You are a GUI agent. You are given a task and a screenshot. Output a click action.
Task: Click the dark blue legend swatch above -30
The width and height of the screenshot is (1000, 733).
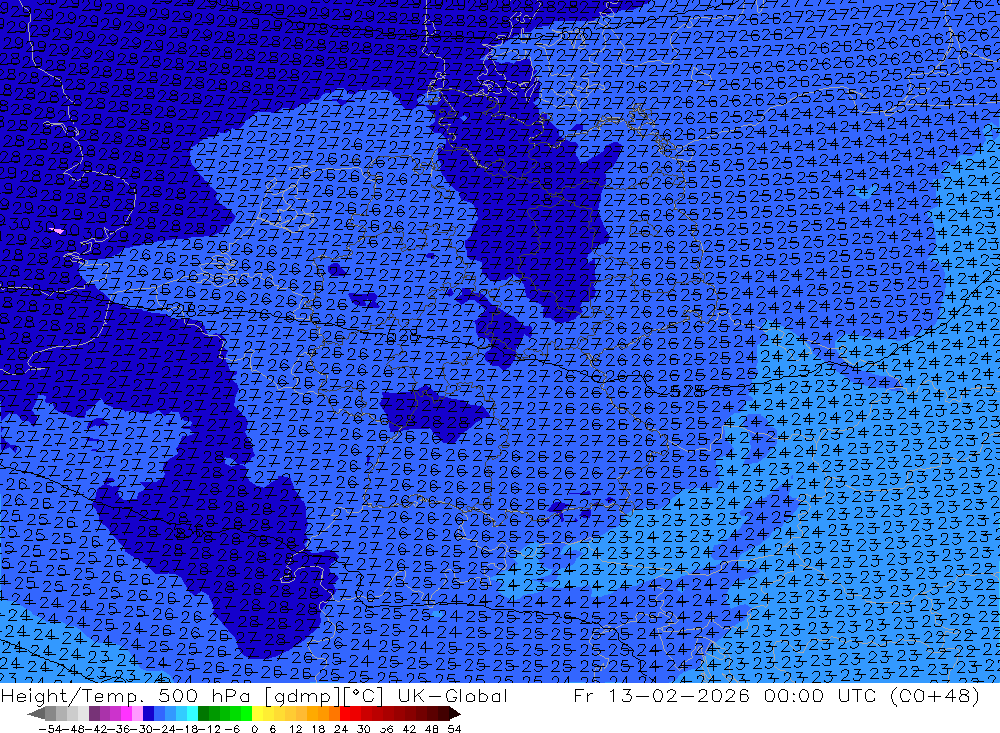click(x=148, y=714)
